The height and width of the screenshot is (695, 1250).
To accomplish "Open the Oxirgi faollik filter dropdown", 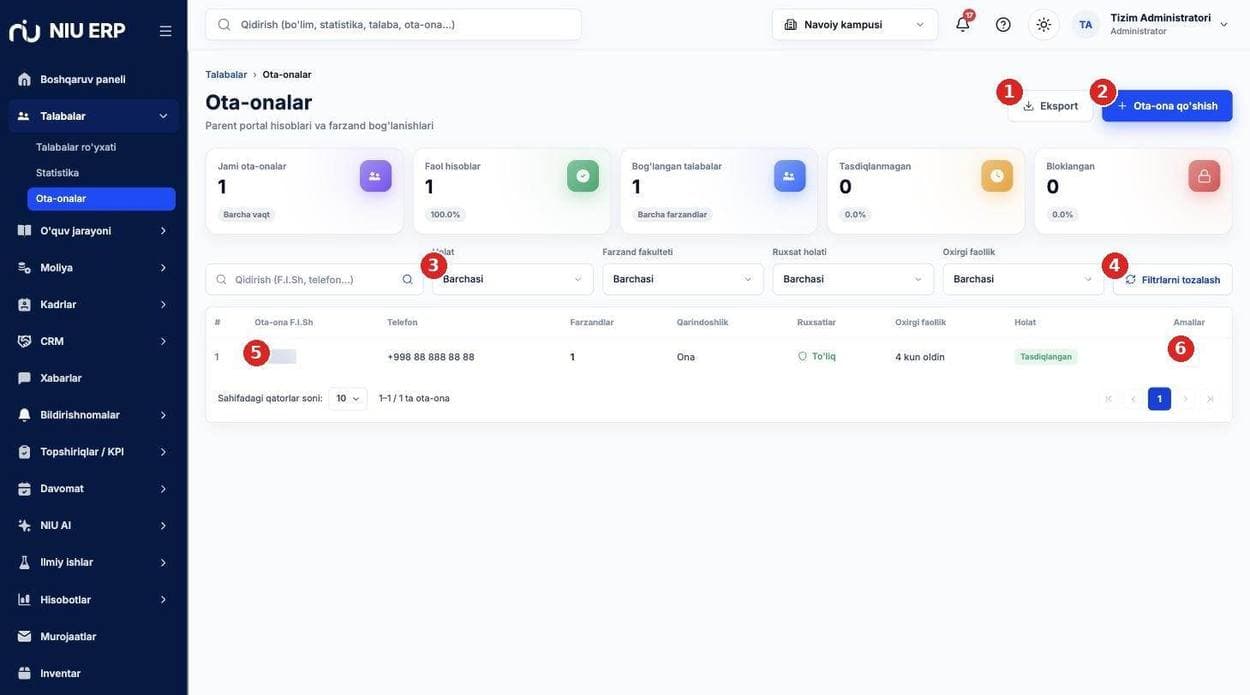I will click(x=1023, y=279).
